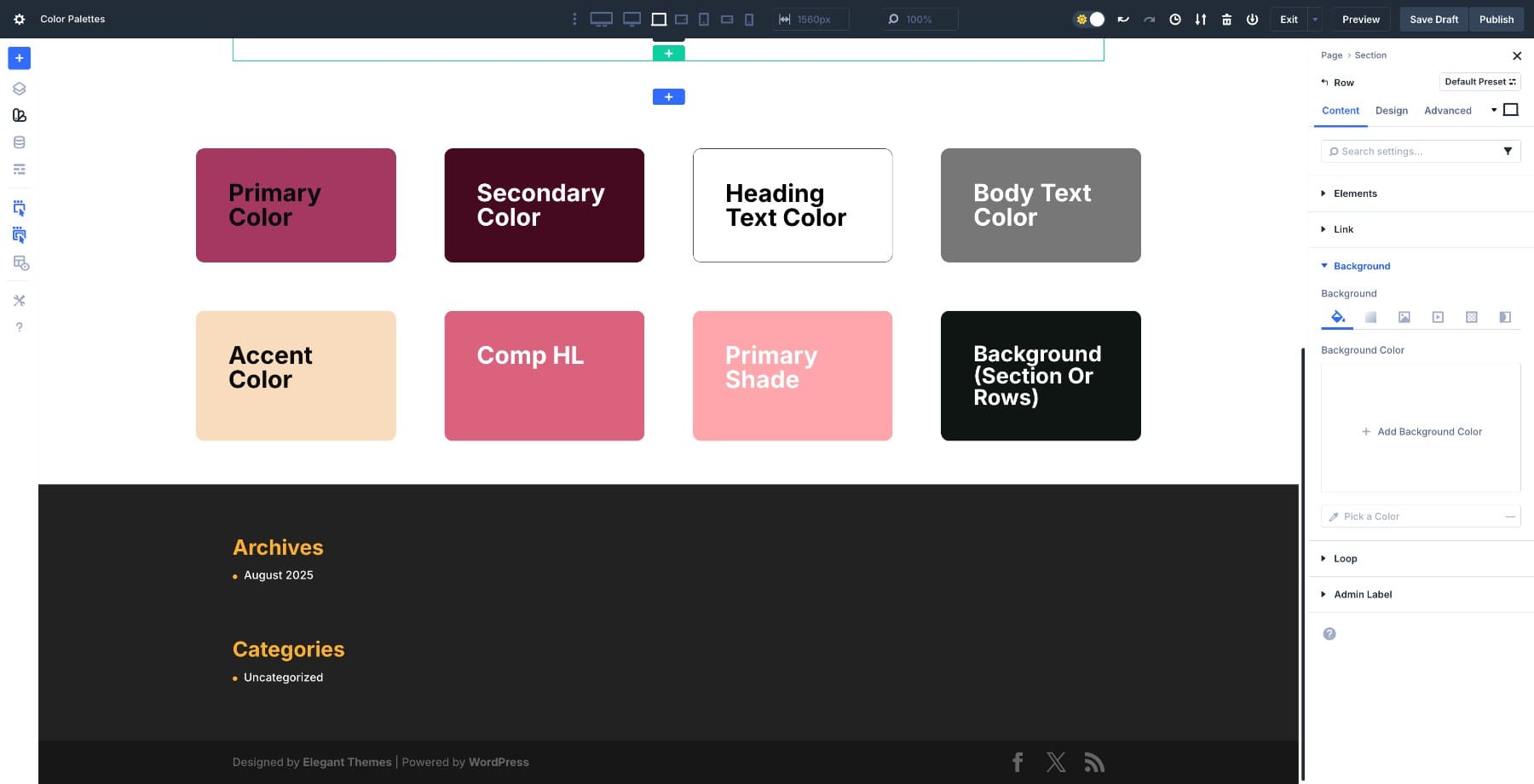Select the desktop view mode icon
Image resolution: width=1534 pixels, height=784 pixels.
tap(631, 19)
